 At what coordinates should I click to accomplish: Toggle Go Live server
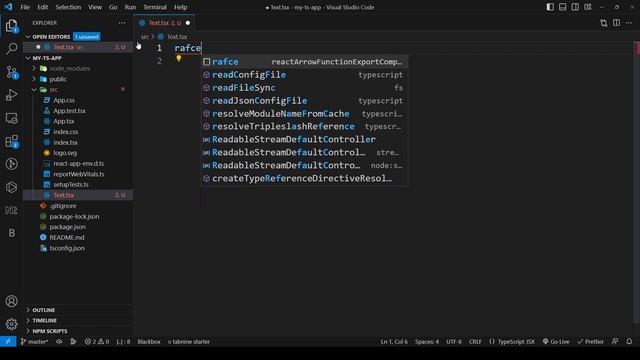[556, 342]
